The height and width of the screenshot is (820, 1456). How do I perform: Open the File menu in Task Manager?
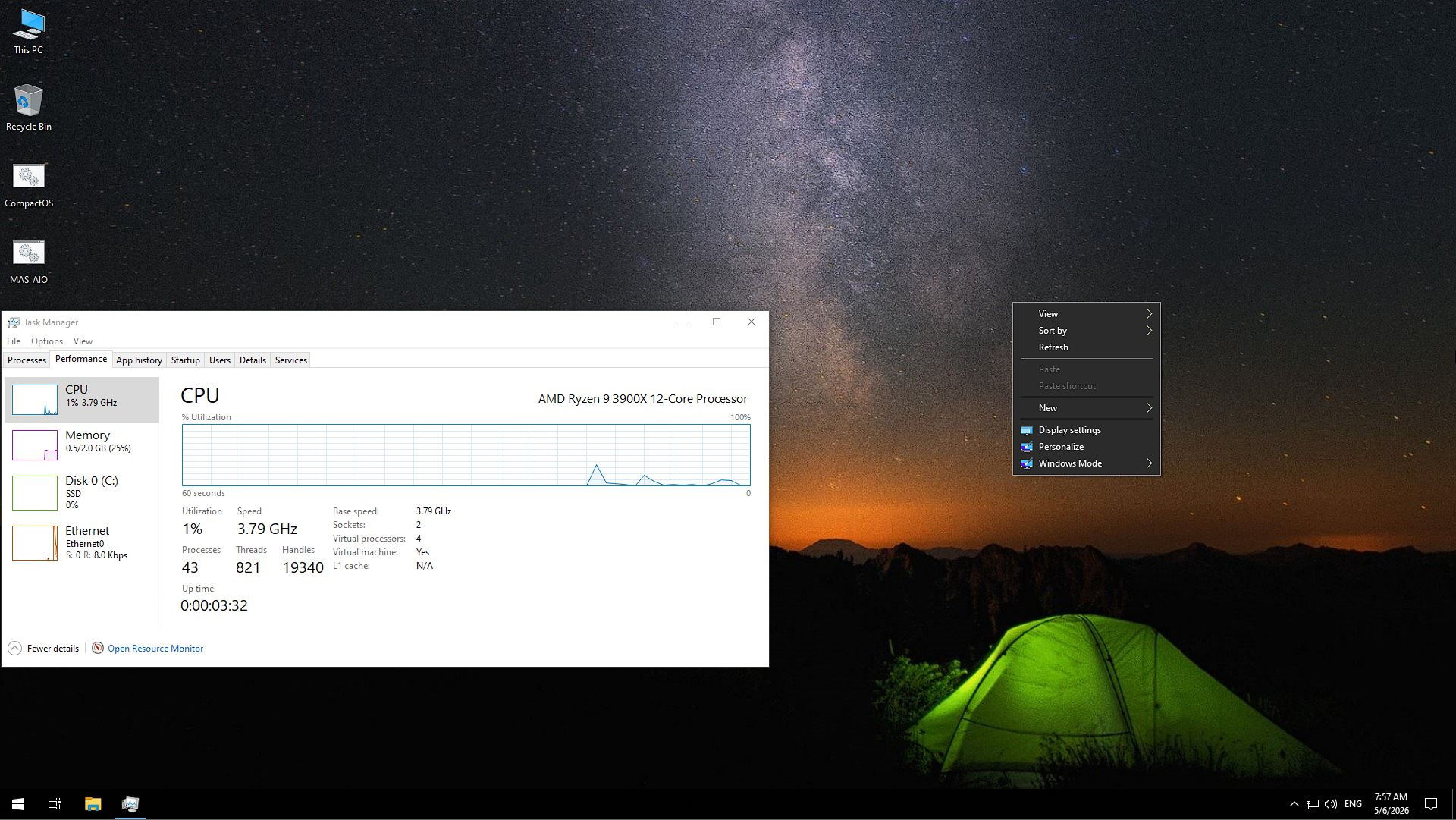[14, 341]
